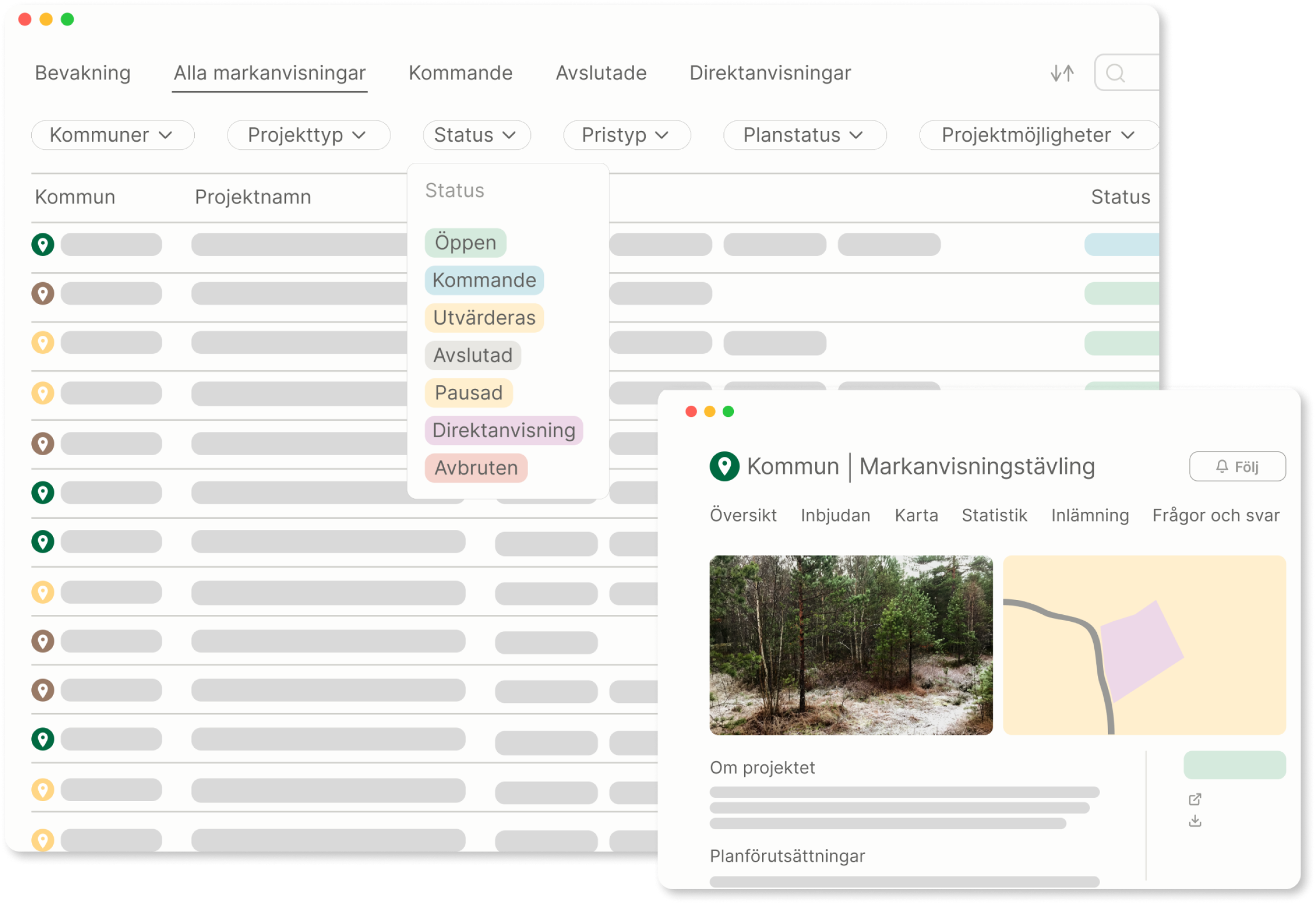Choose the Utvärderas yellow status swatch
The image size is (1316, 904).
(484, 318)
